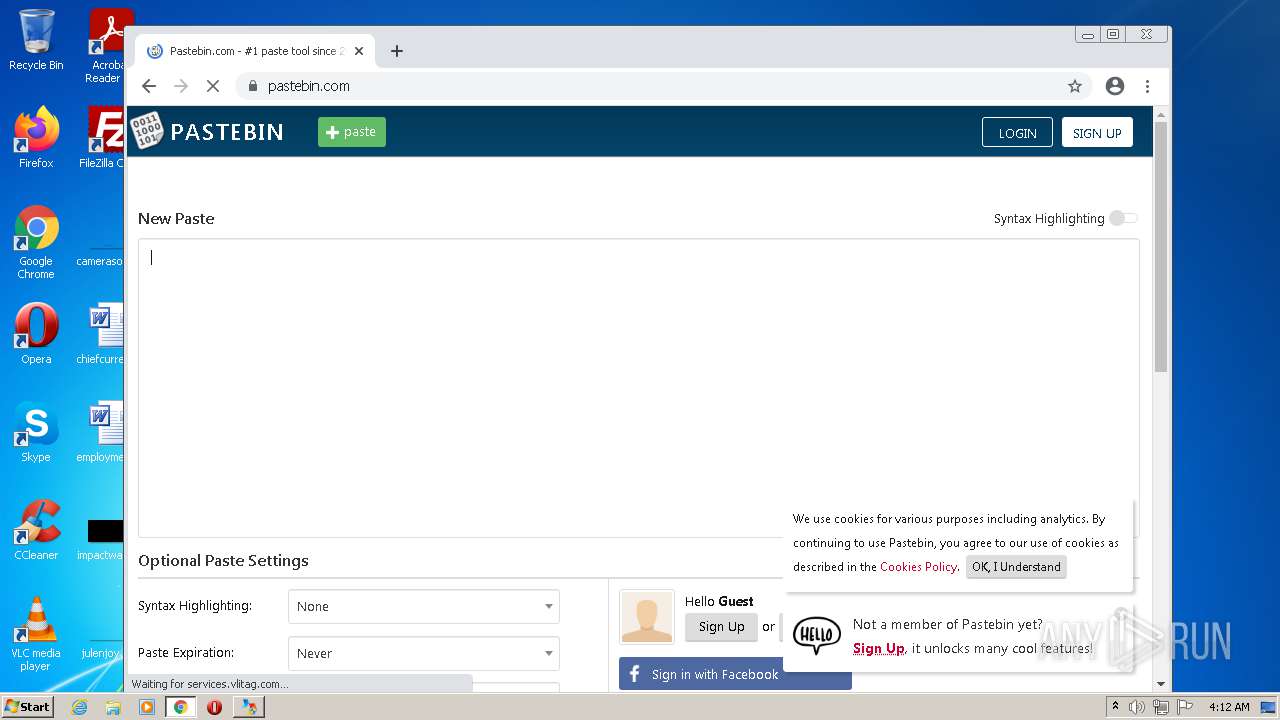This screenshot has height=720, width=1280.
Task: Stop page loading with the X icon
Action: 213,86
